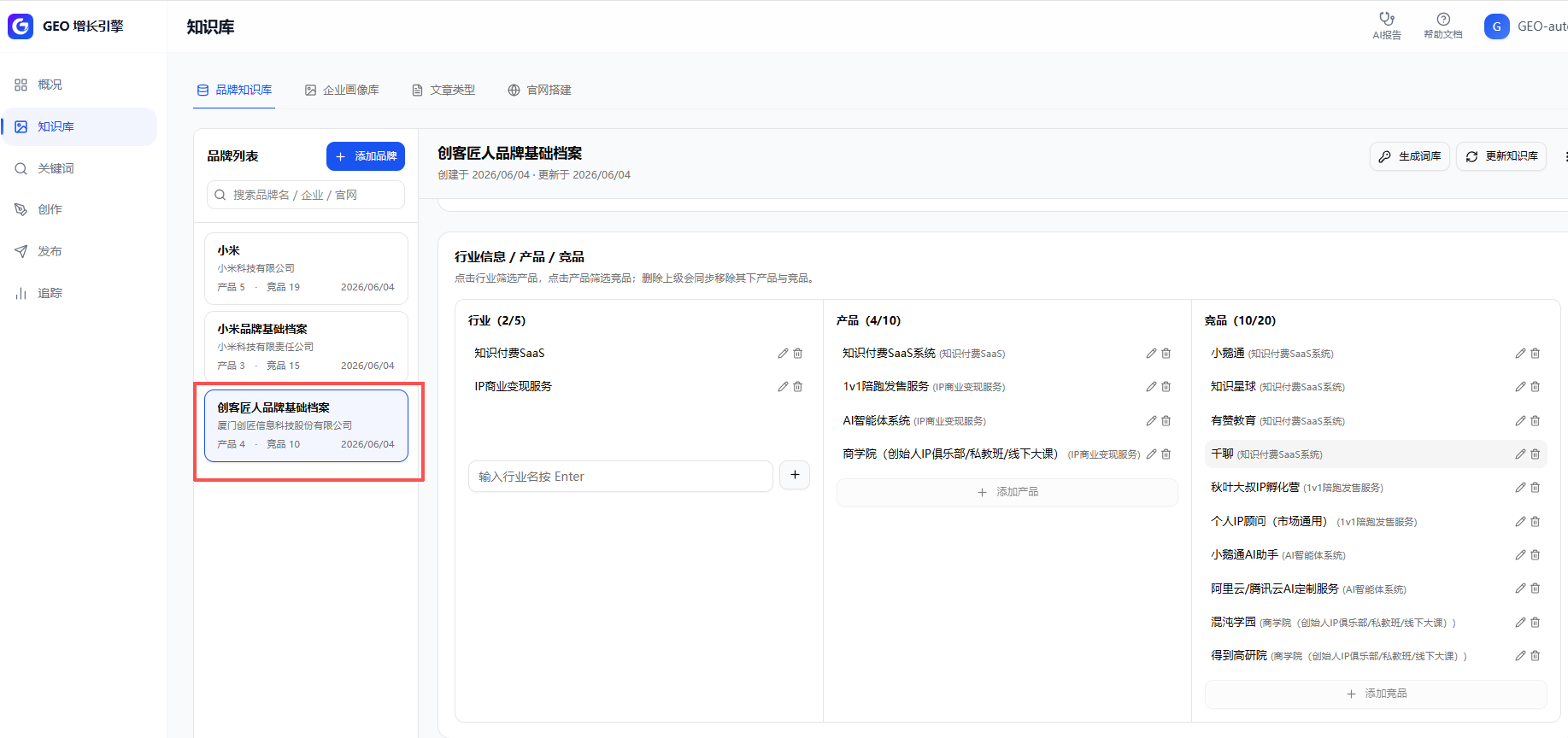Edit the 知识付费SaaS industry entry
This screenshot has height=738, width=1568.
[x=783, y=354]
